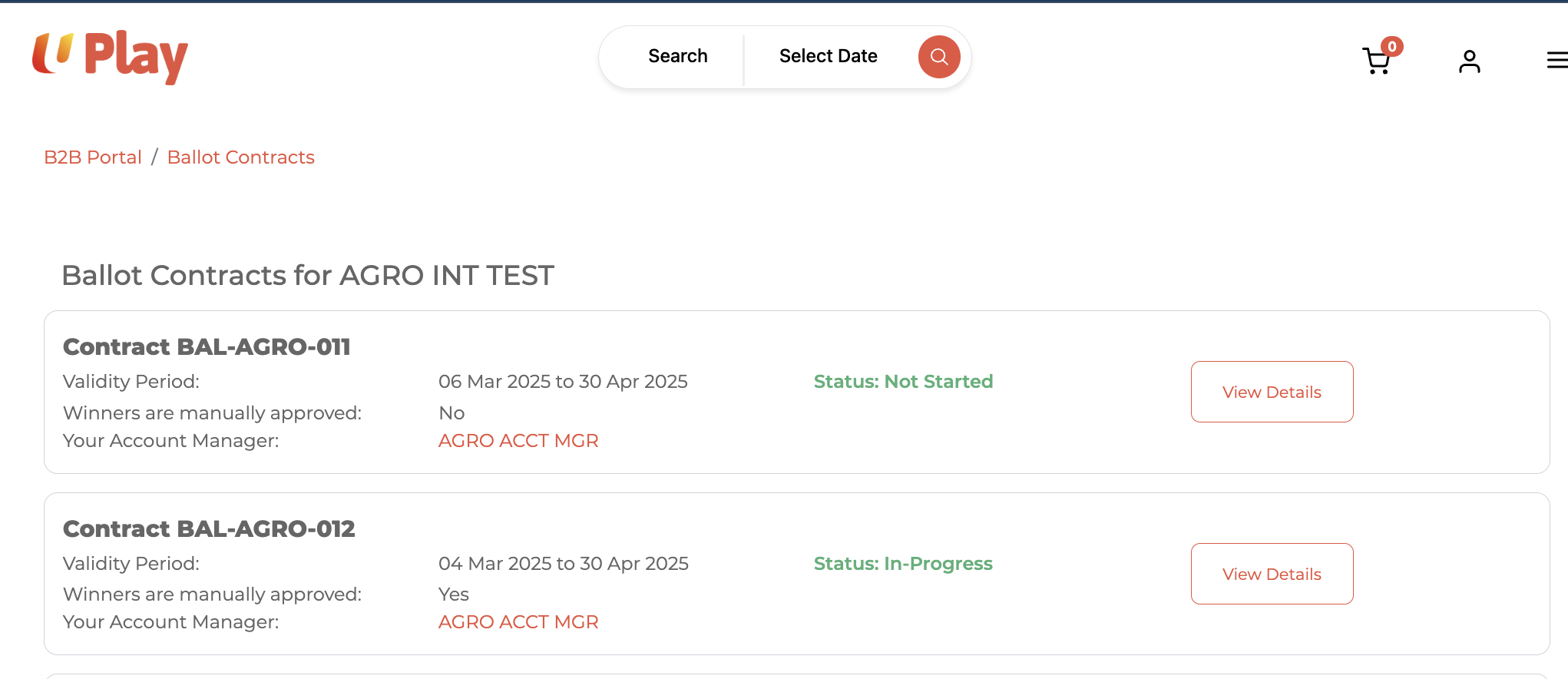Click the Contract BAL-AGRO-011 title
The width and height of the screenshot is (1568, 679).
207,347
